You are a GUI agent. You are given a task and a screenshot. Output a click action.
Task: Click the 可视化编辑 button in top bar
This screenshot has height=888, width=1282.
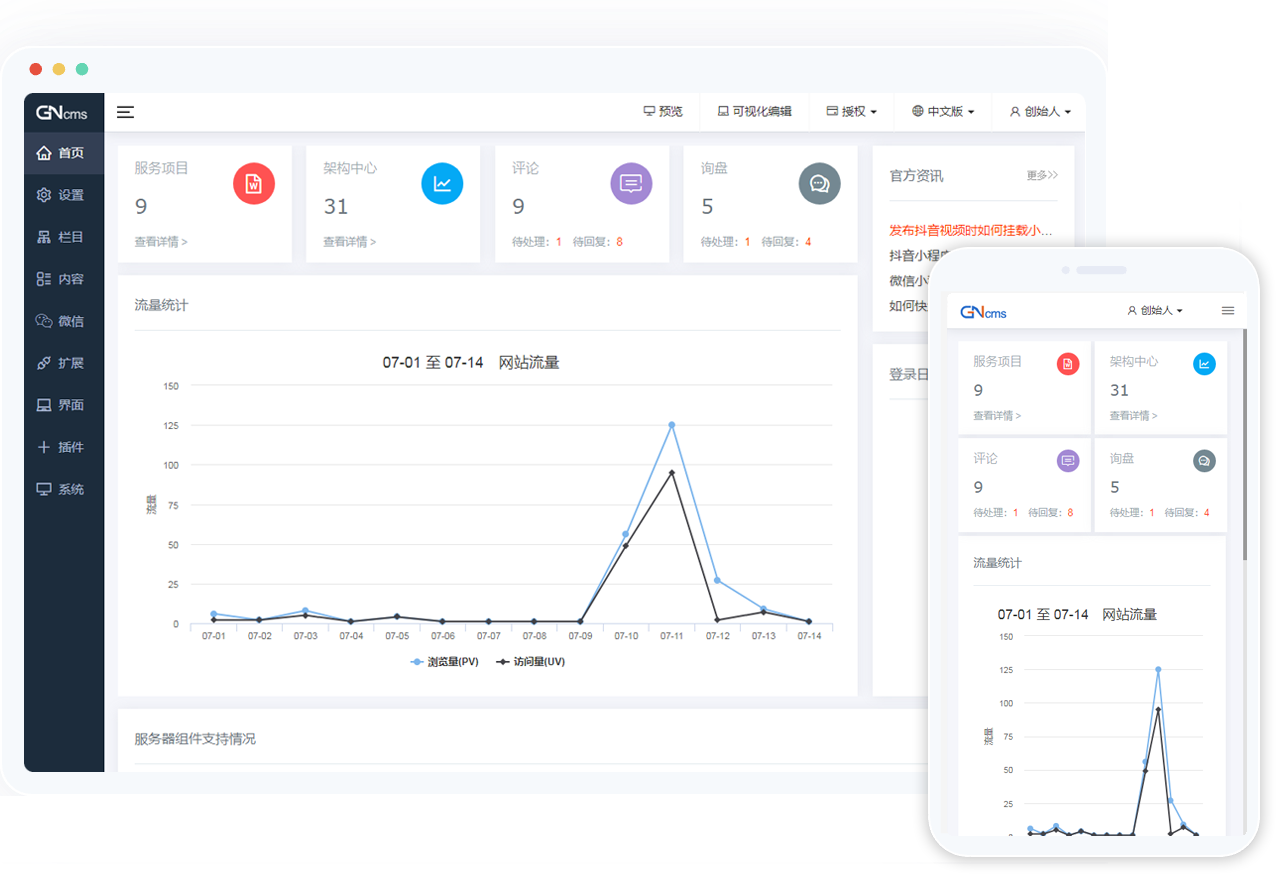coord(755,112)
